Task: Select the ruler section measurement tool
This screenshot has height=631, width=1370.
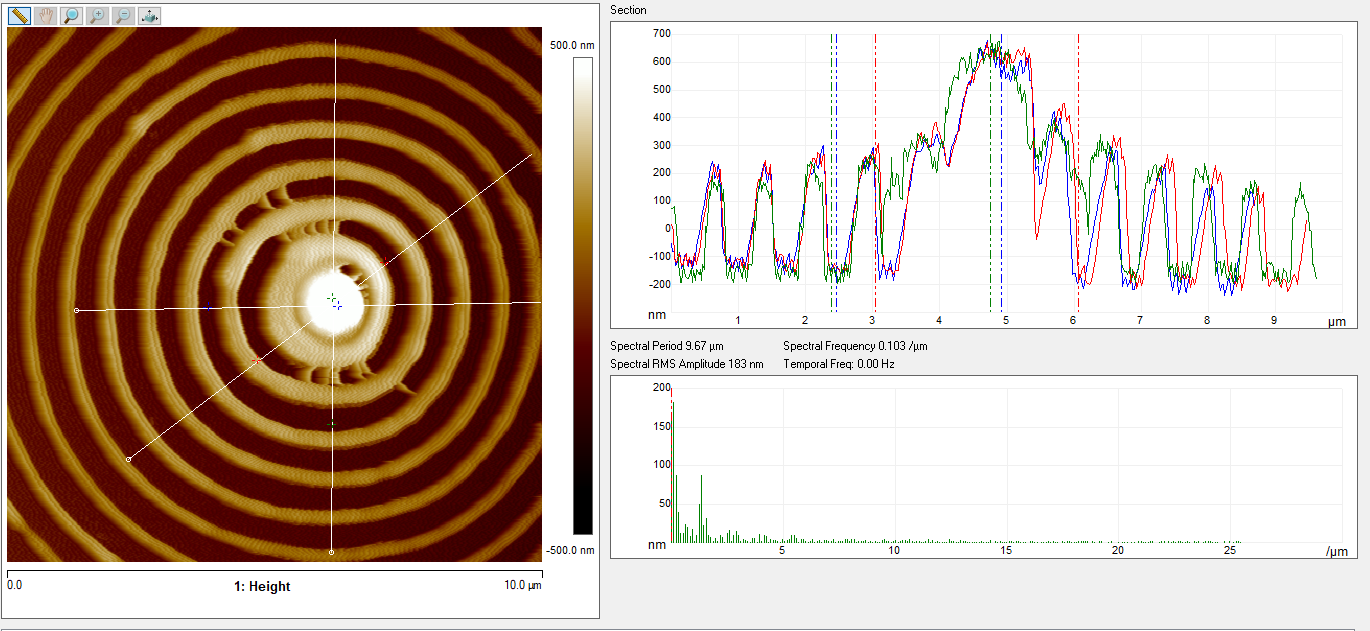Action: (x=20, y=16)
